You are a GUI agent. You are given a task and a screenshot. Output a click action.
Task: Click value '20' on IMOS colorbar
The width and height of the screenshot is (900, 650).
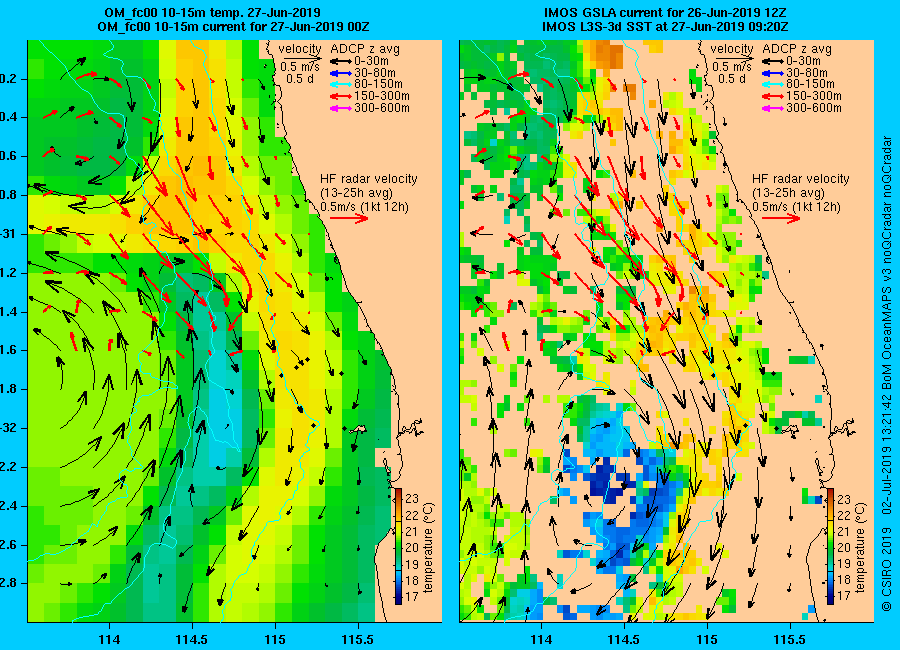(x=844, y=547)
